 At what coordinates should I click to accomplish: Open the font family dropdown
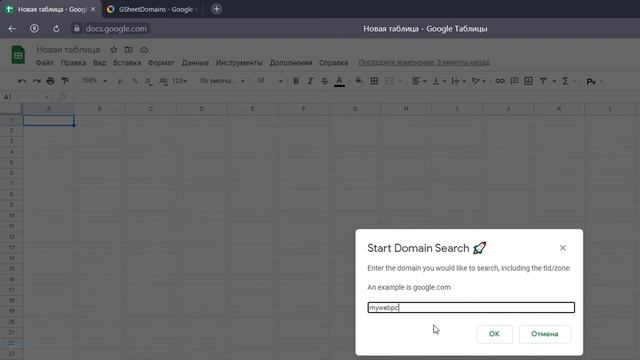(222, 81)
